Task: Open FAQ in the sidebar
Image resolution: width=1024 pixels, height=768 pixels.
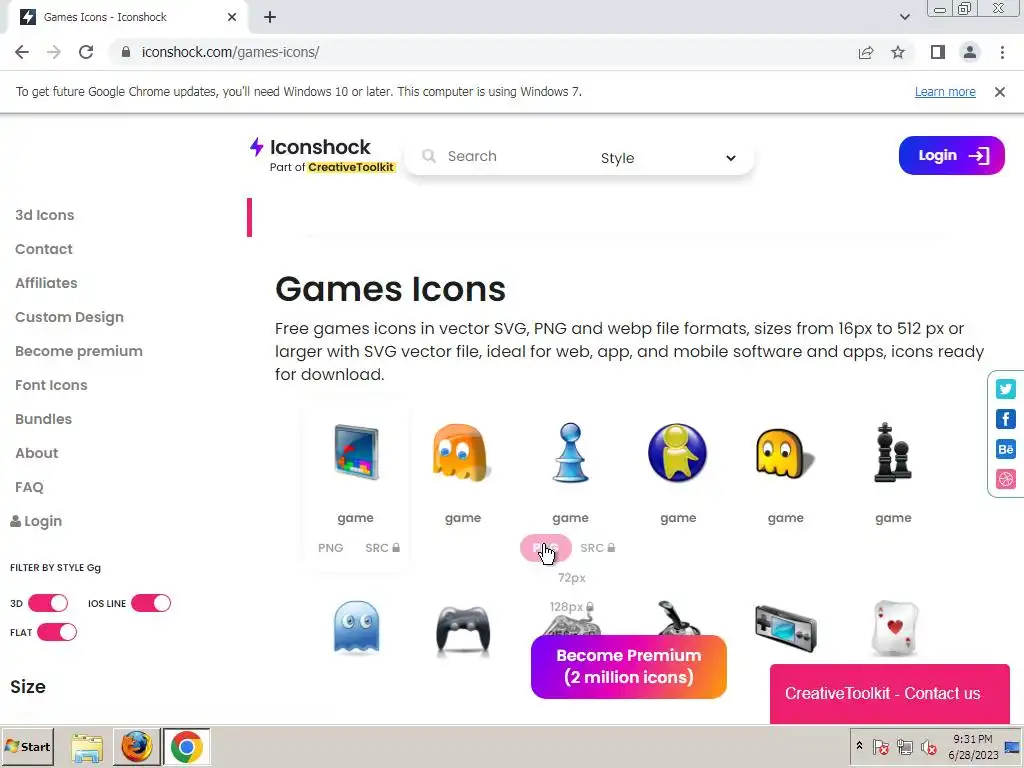Action: pyautogui.click(x=29, y=487)
